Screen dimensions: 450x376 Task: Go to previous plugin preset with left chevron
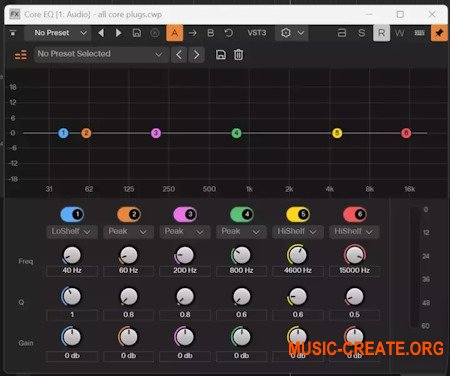[x=179, y=54]
